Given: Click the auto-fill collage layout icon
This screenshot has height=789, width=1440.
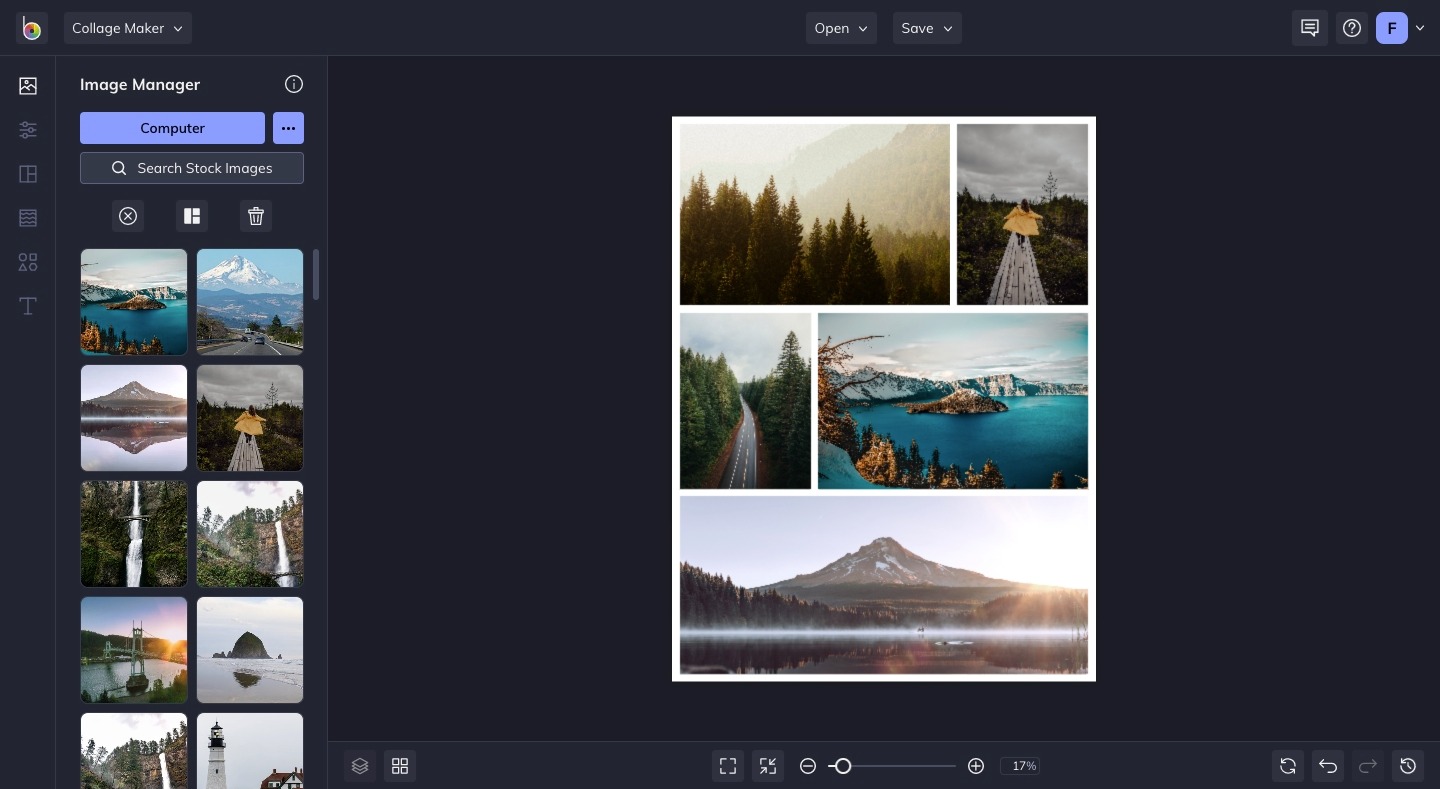Looking at the screenshot, I should tap(192, 216).
